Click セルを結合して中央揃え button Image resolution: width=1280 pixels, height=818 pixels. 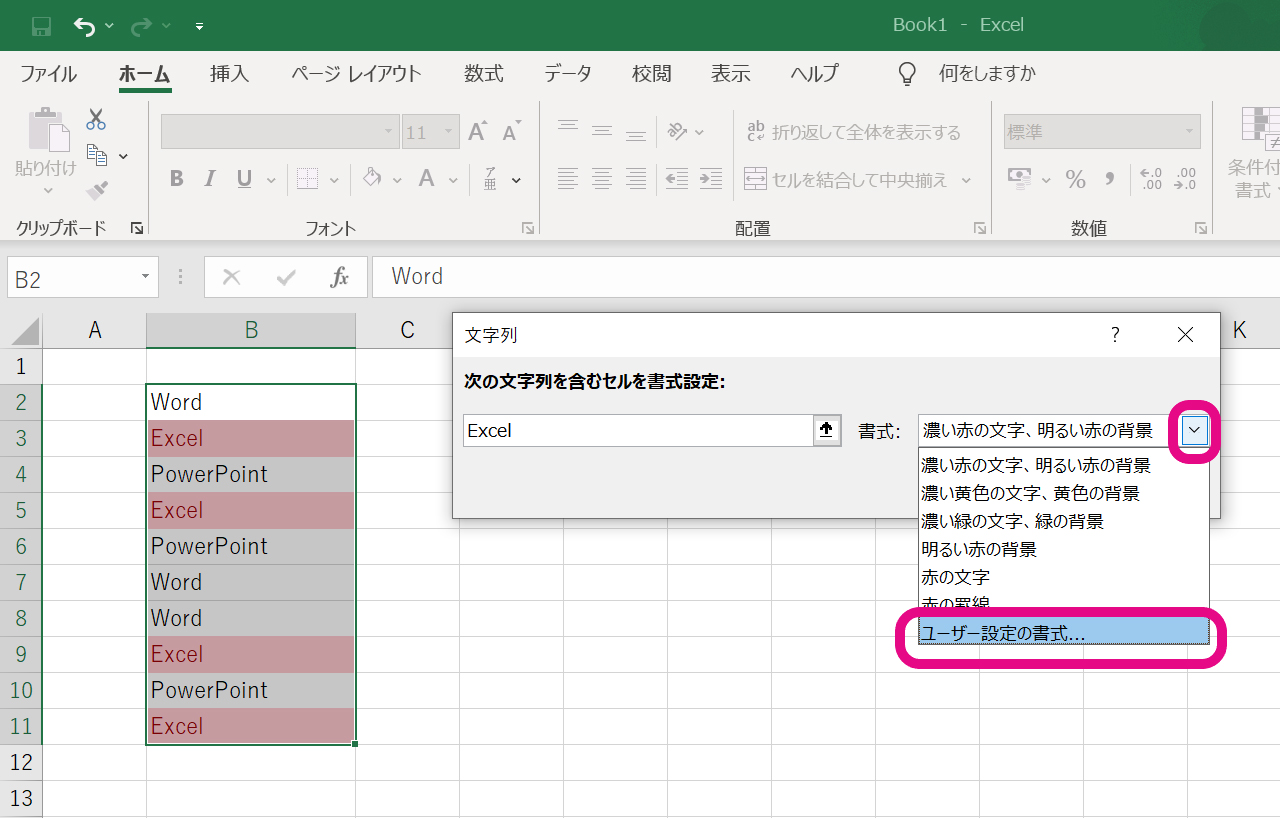(x=846, y=180)
